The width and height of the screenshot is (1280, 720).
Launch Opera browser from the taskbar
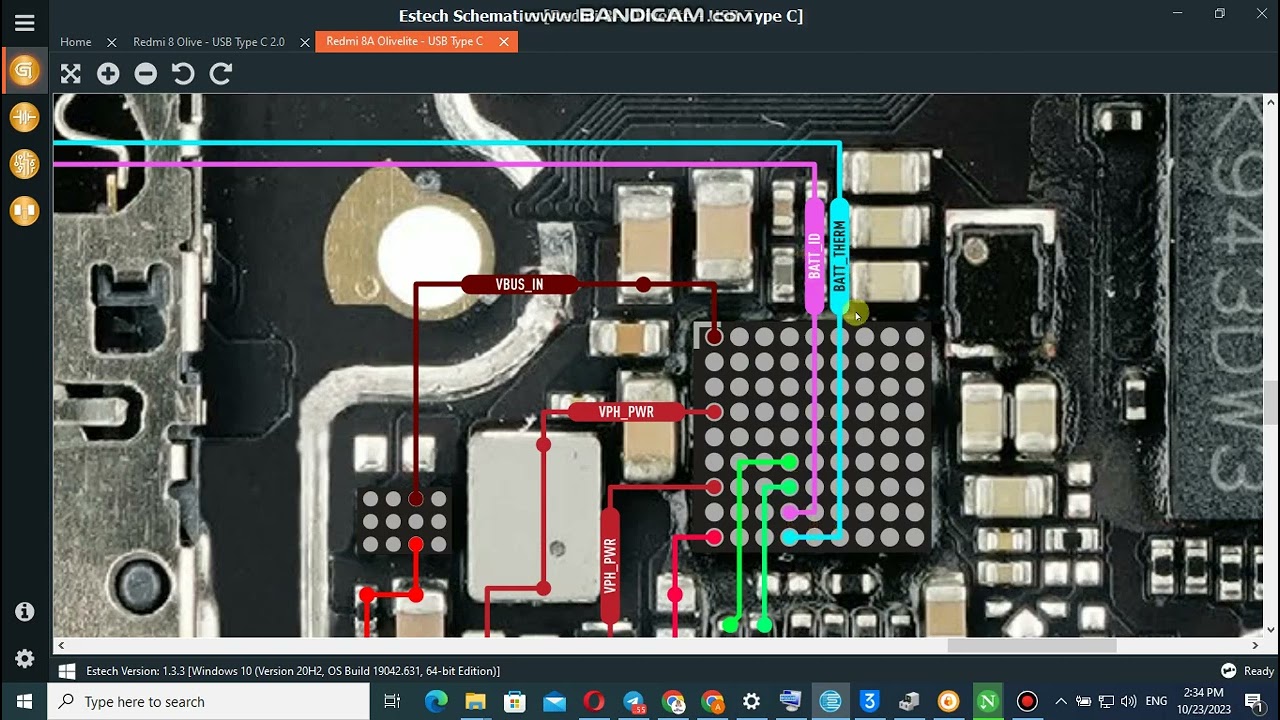click(x=594, y=701)
